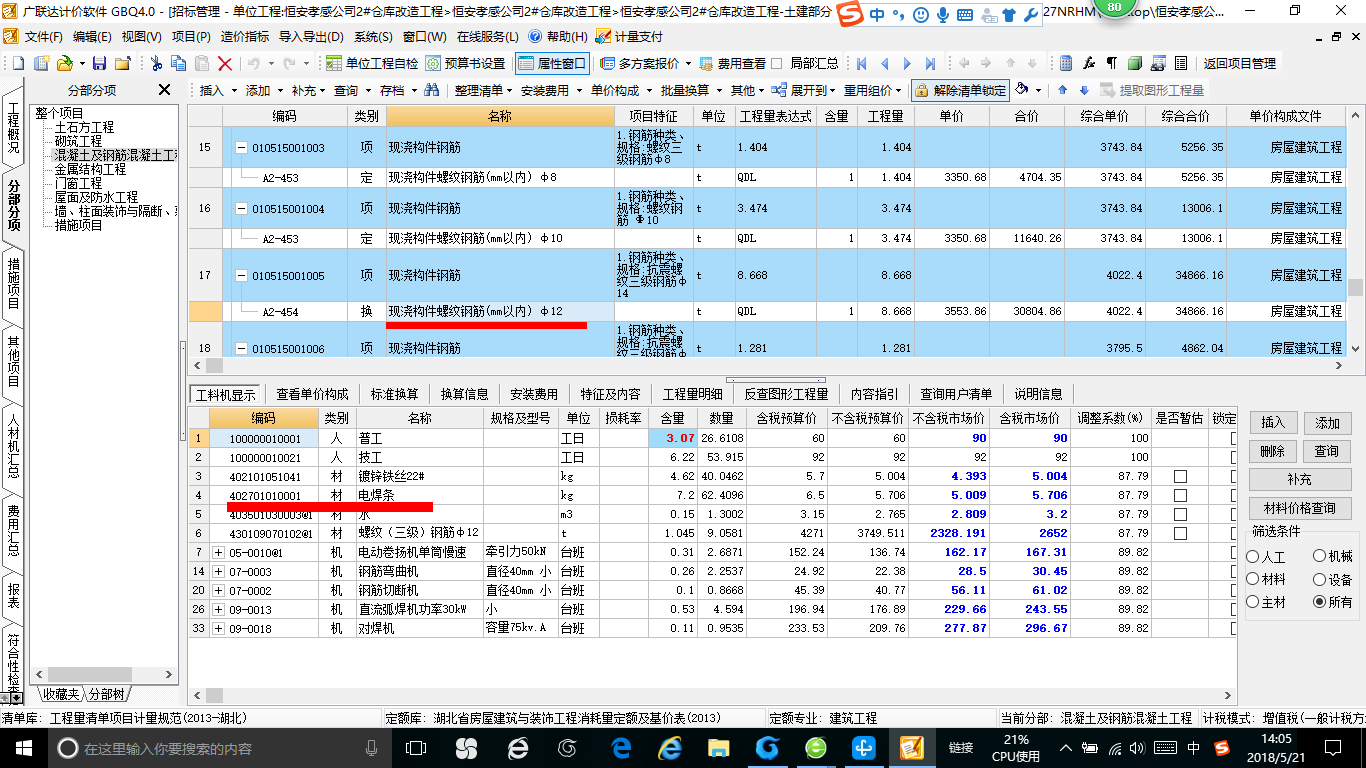Open the 造价指标 menu
This screenshot has height=768, width=1366.
[x=245, y=36]
